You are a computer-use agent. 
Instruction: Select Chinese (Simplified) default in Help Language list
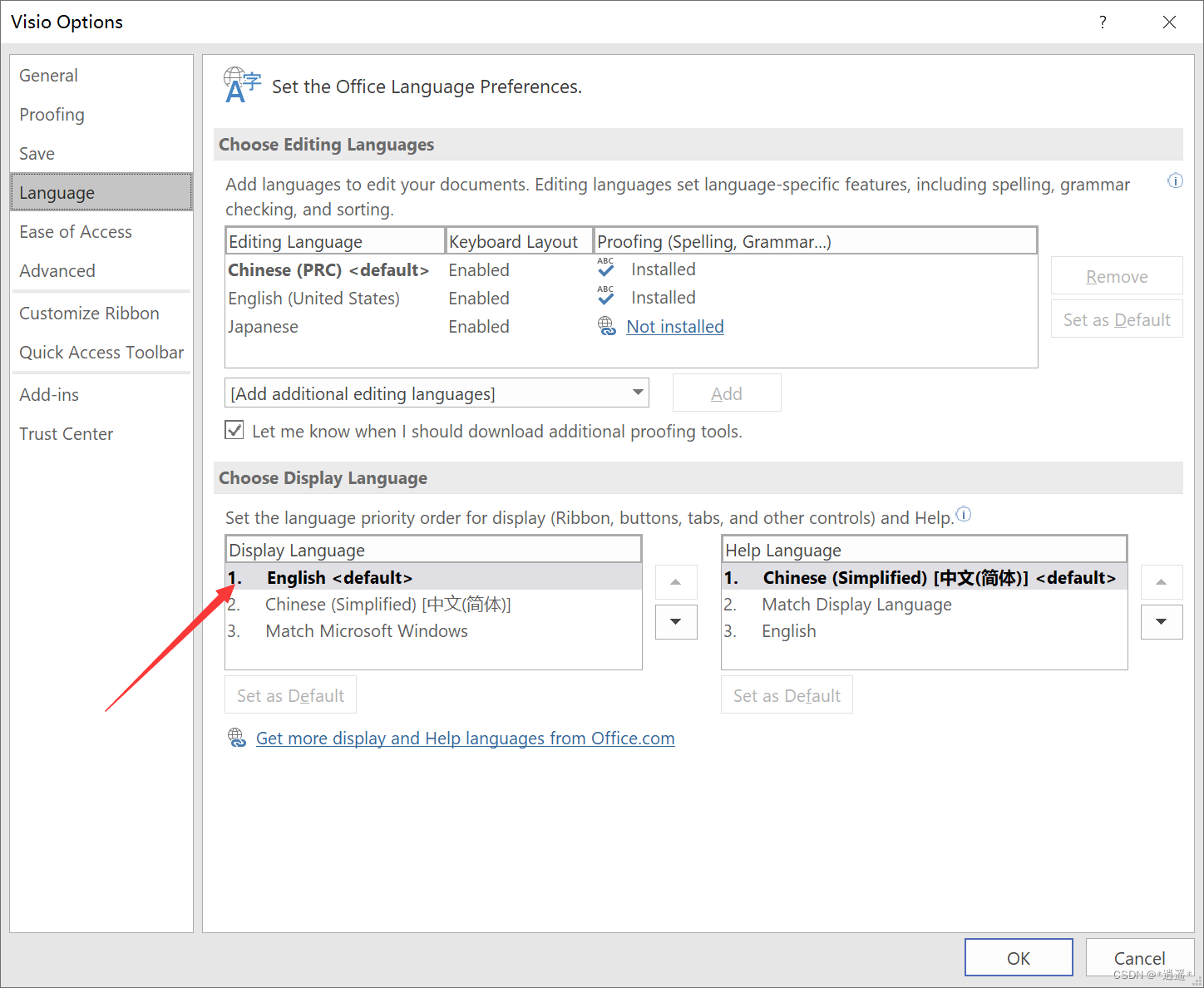[925, 577]
